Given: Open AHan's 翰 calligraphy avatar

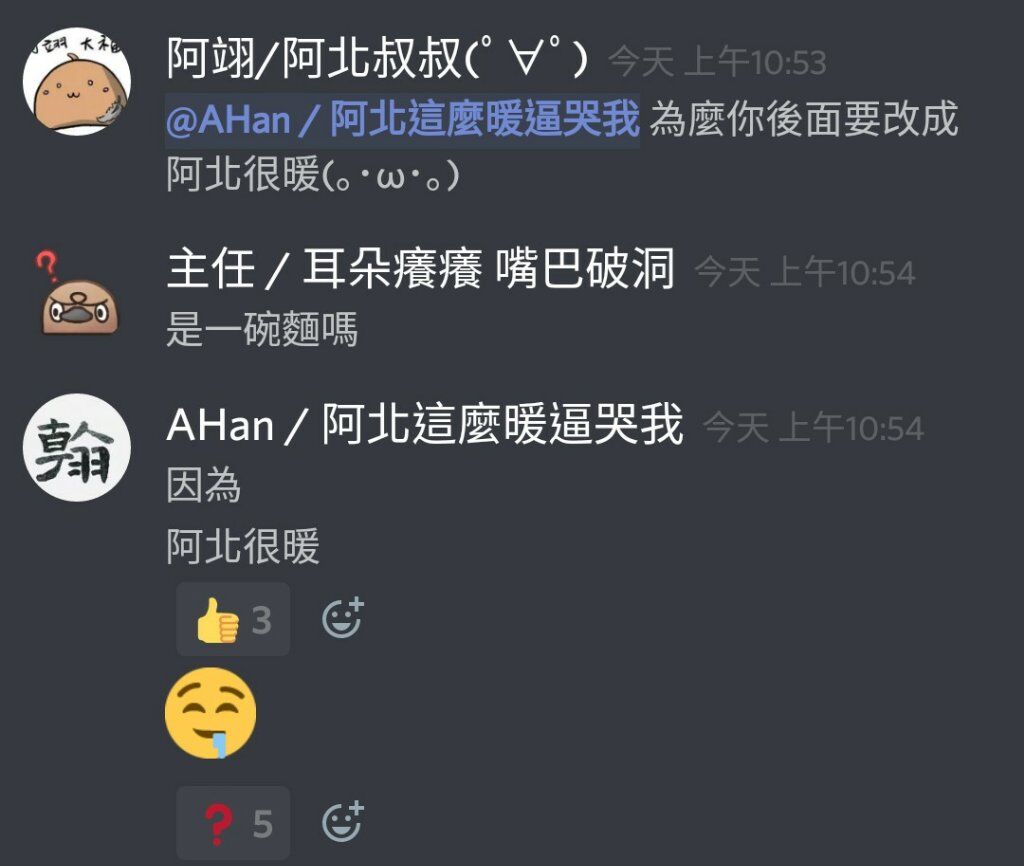Looking at the screenshot, I should coord(77,447).
